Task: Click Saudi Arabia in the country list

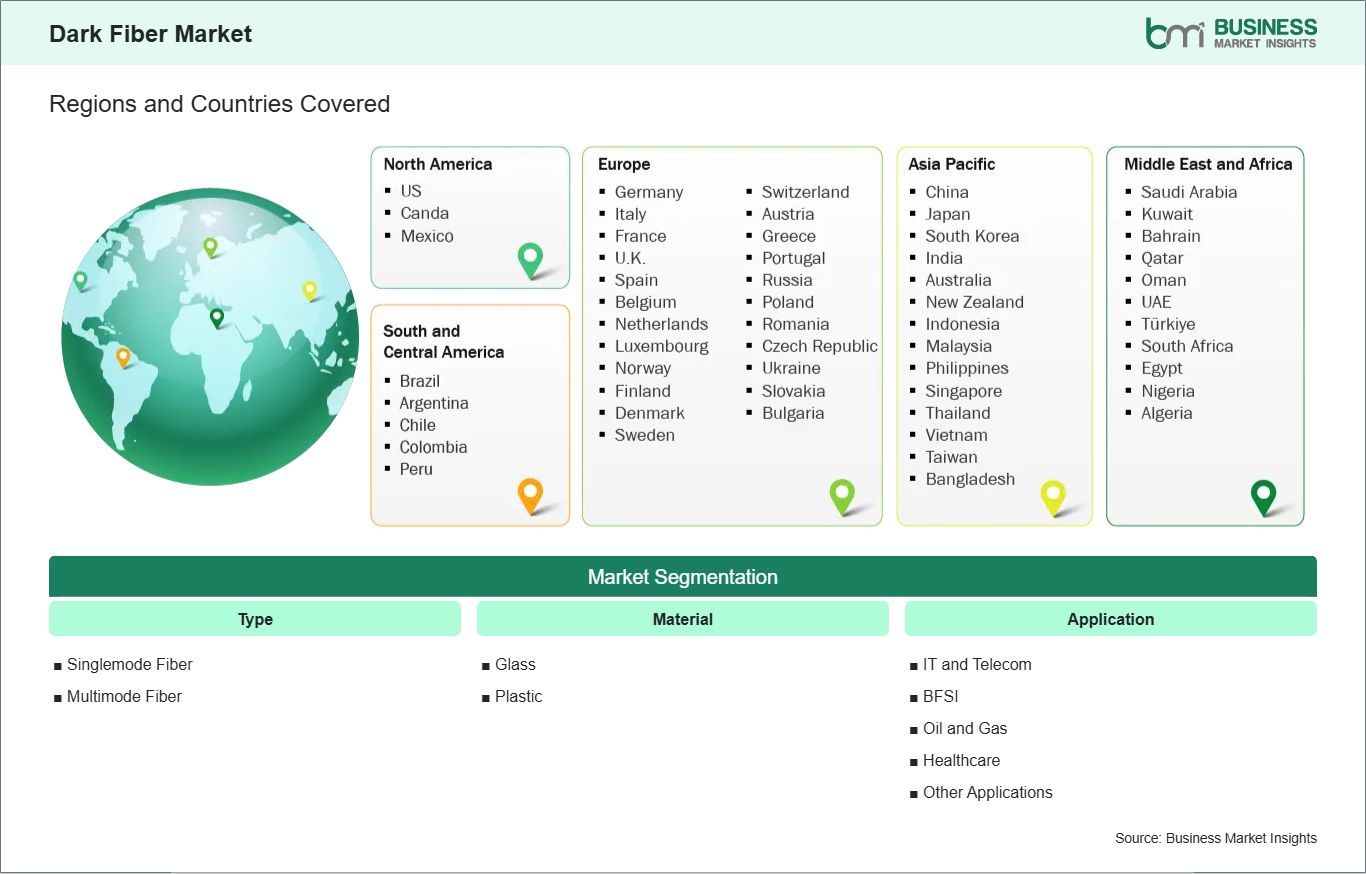Action: click(x=1189, y=192)
